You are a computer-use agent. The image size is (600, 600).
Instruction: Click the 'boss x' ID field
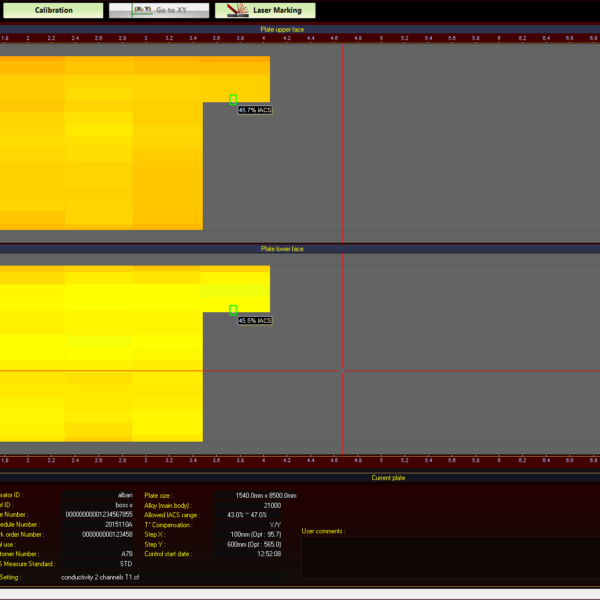[97, 505]
